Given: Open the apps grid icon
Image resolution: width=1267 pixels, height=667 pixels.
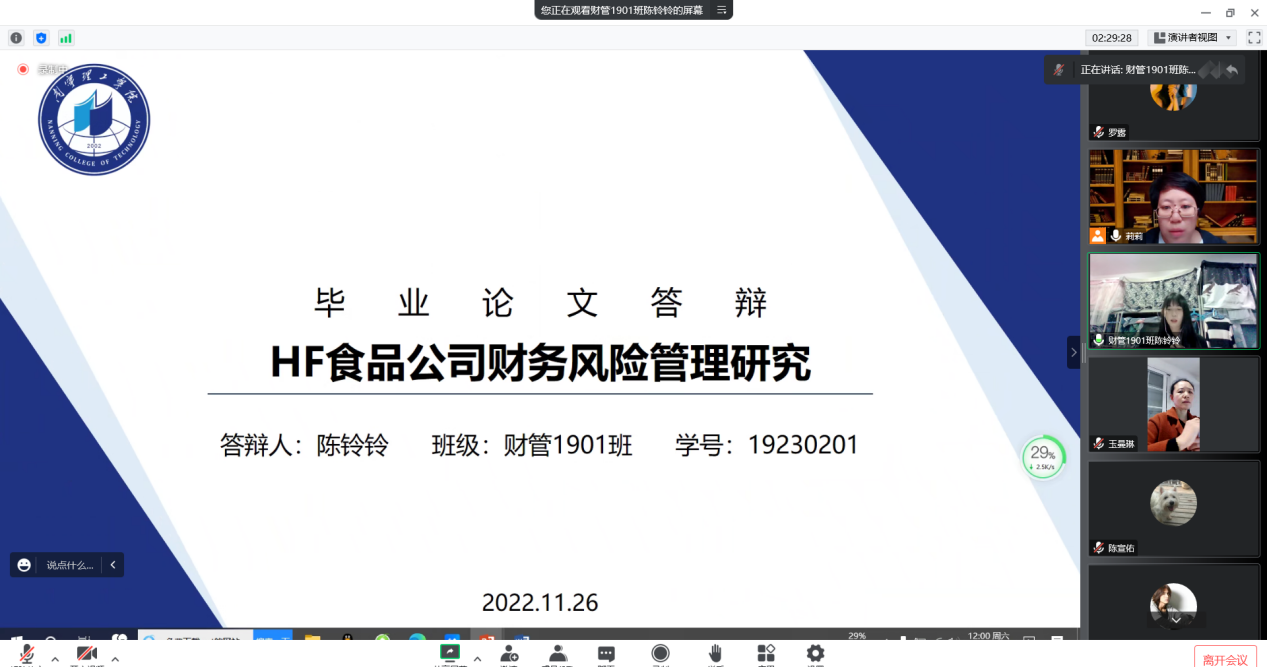Looking at the screenshot, I should (766, 654).
